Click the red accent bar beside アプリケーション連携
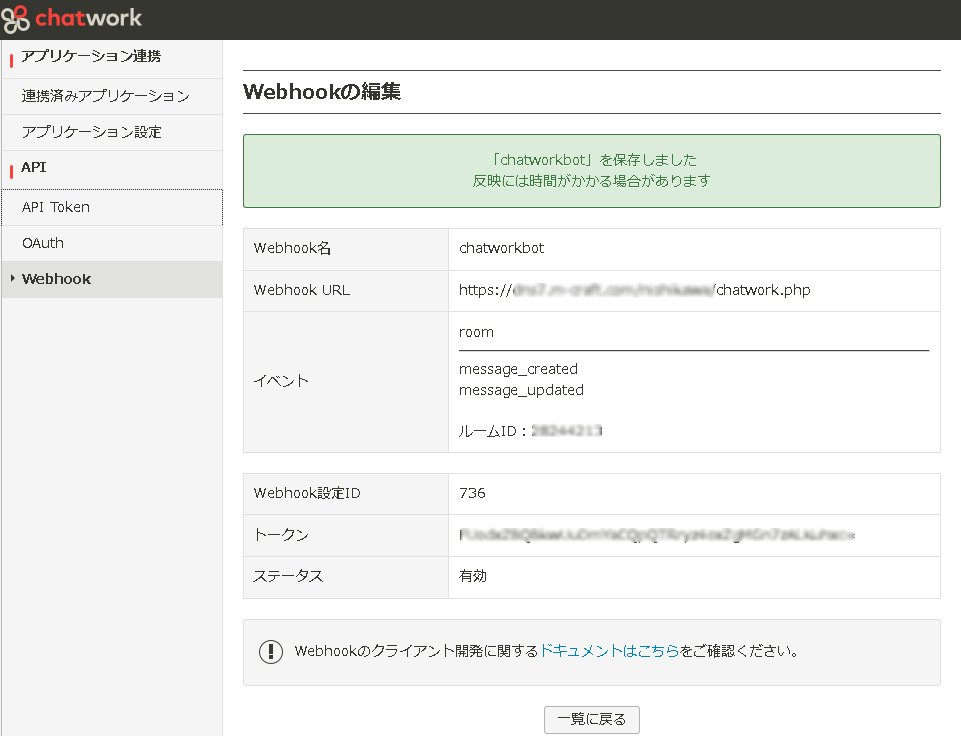 [x=13, y=58]
